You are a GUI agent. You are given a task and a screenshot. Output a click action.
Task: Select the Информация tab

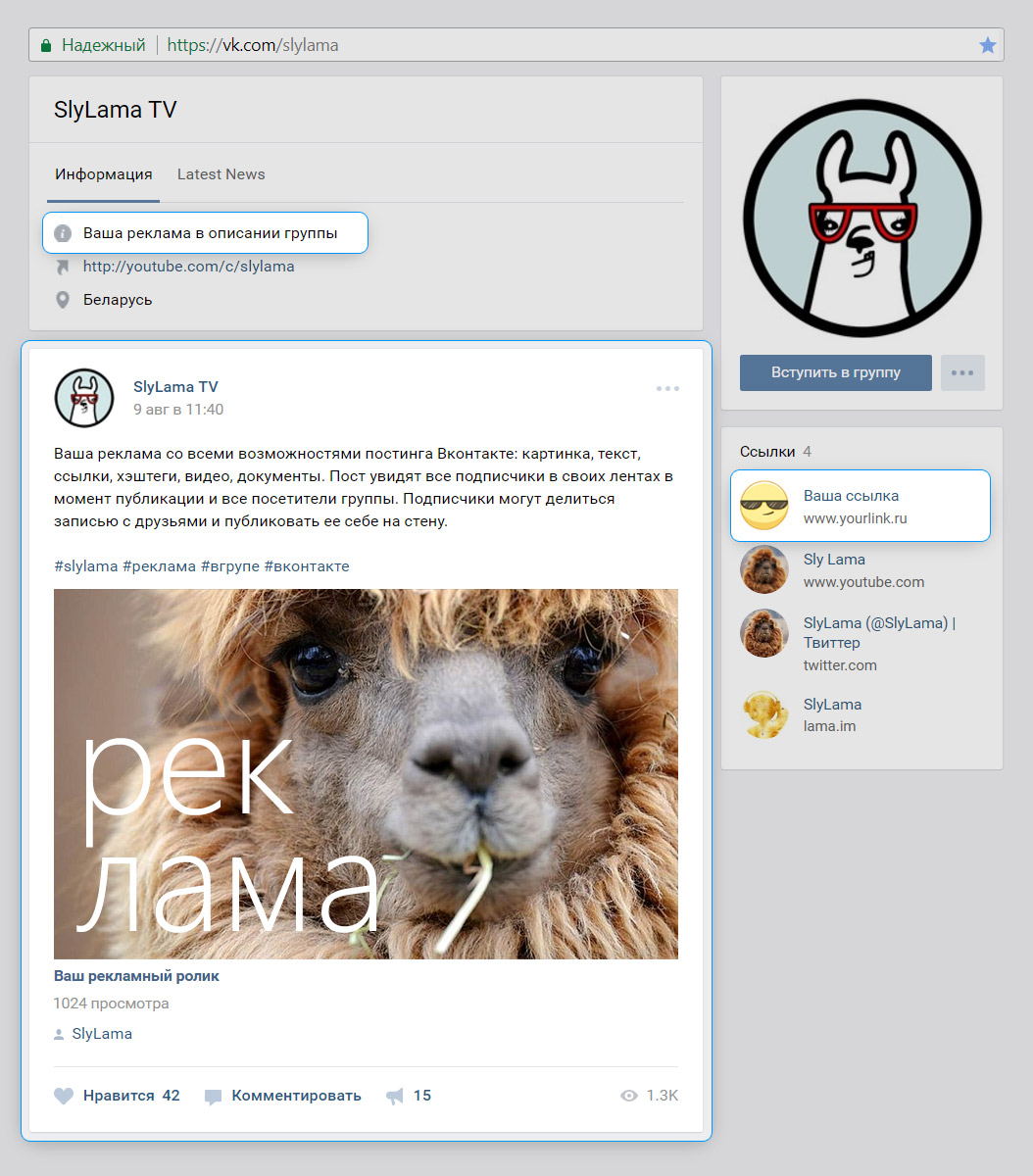coord(104,174)
